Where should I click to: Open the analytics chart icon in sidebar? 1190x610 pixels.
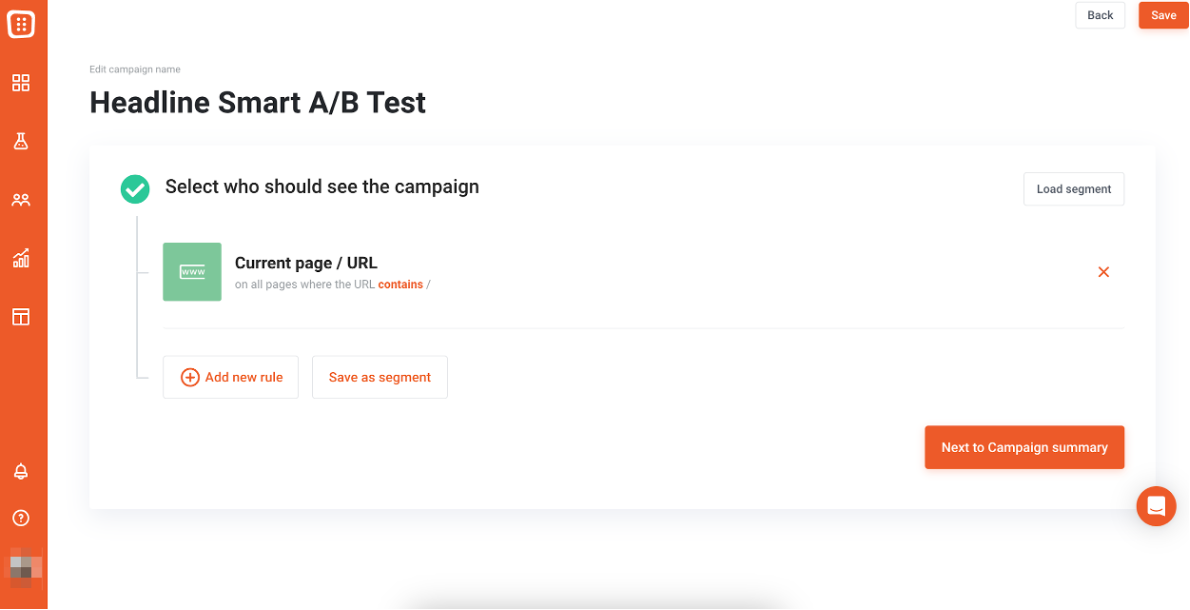click(x=21, y=258)
